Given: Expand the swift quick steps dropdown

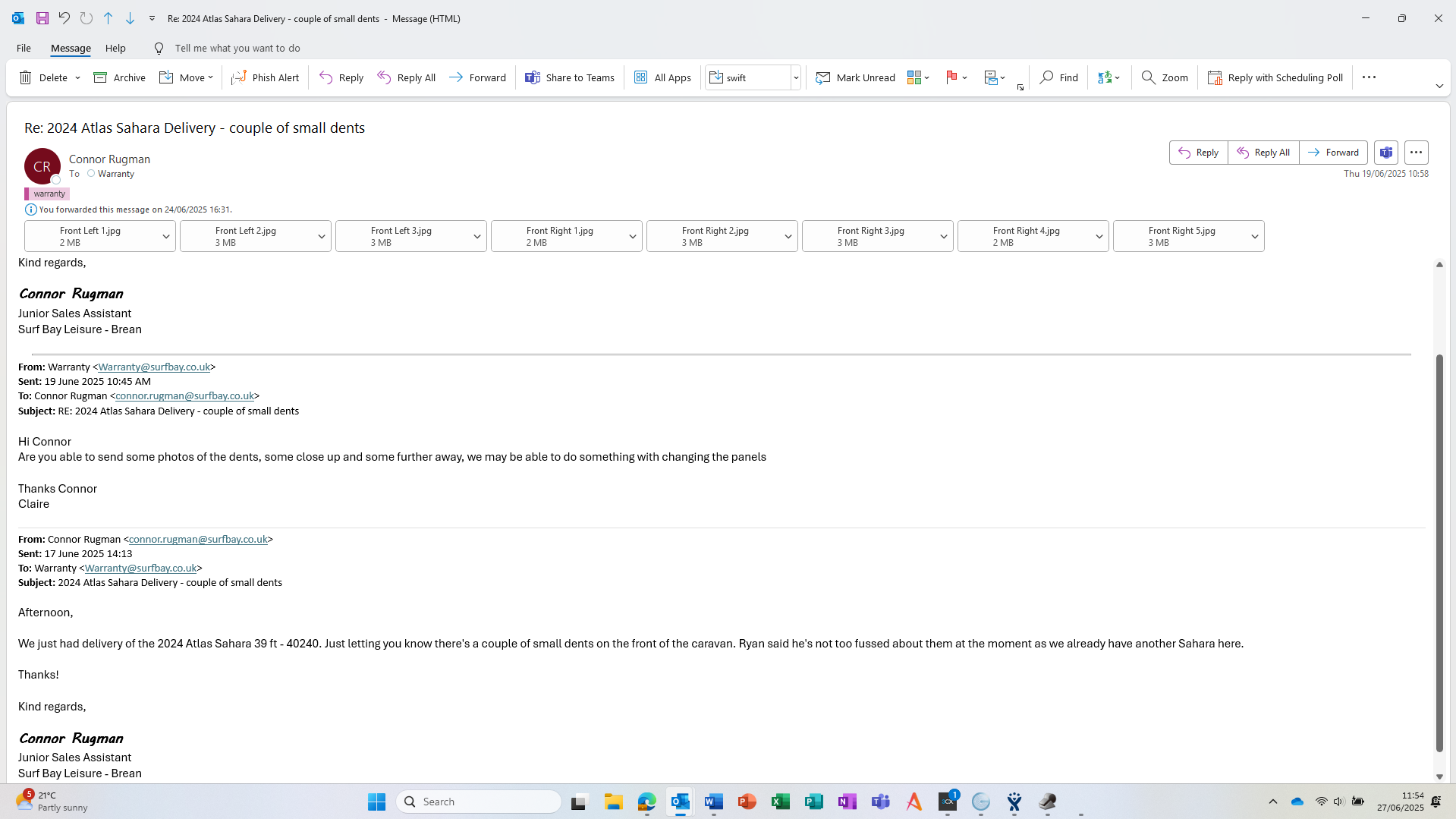Looking at the screenshot, I should pos(796,77).
